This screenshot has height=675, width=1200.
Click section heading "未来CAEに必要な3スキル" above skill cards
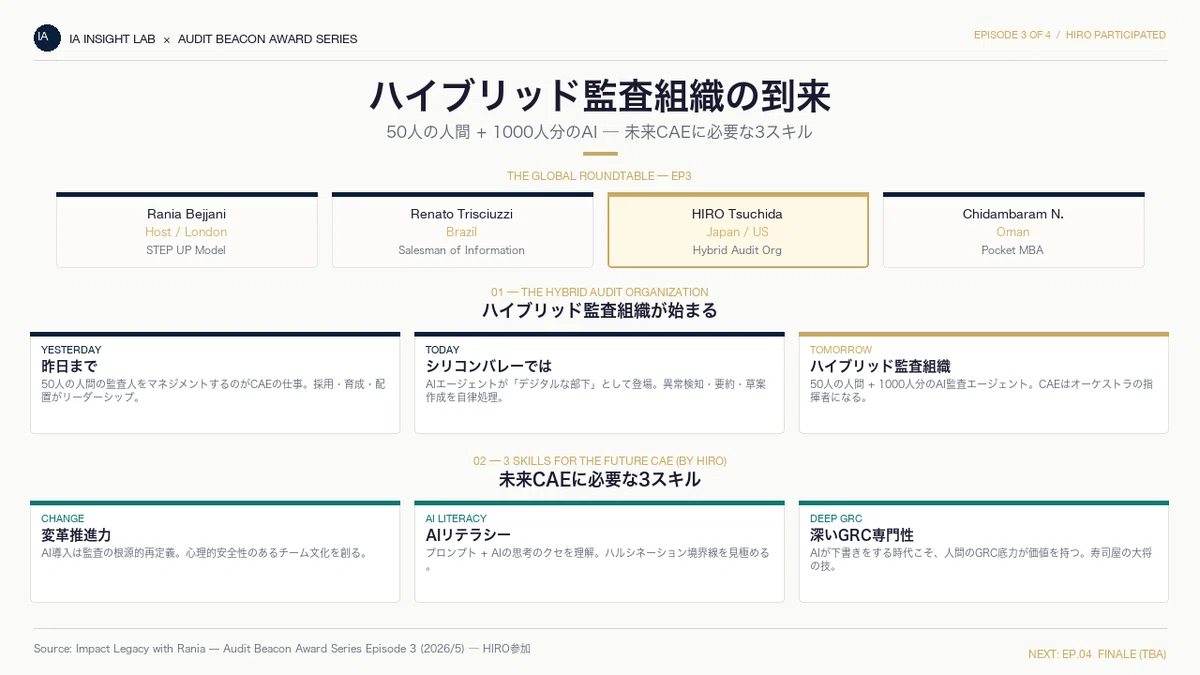600,479
